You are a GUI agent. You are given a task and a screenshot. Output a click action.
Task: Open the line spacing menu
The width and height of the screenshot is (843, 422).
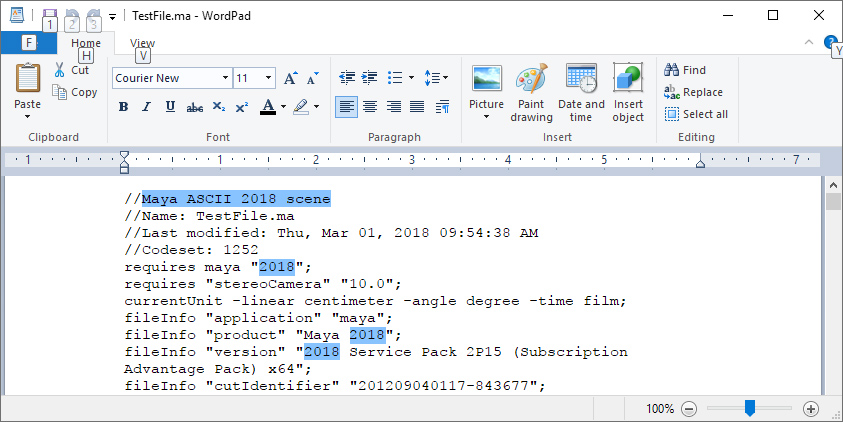[x=436, y=78]
